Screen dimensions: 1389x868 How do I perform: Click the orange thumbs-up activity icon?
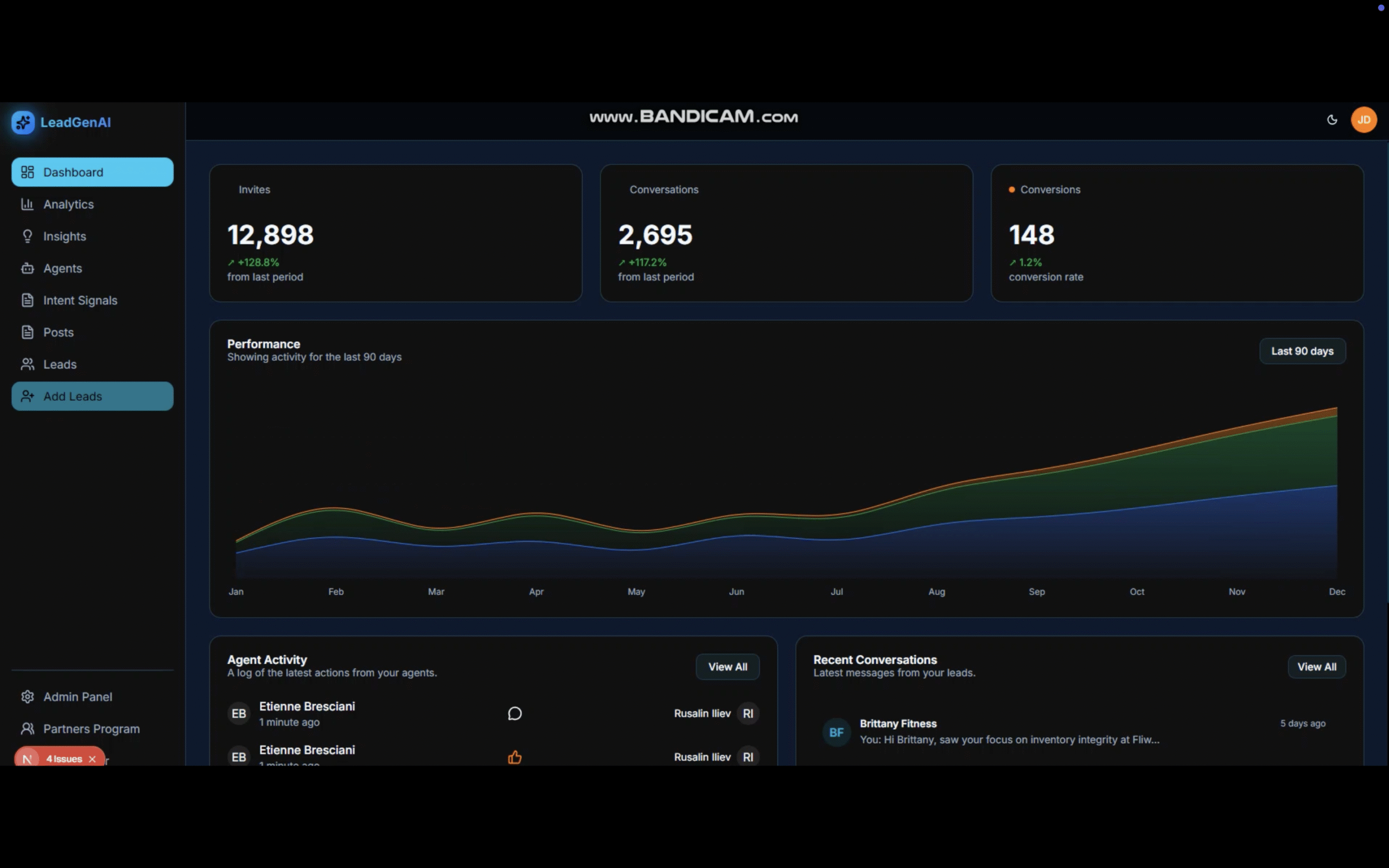(x=515, y=757)
